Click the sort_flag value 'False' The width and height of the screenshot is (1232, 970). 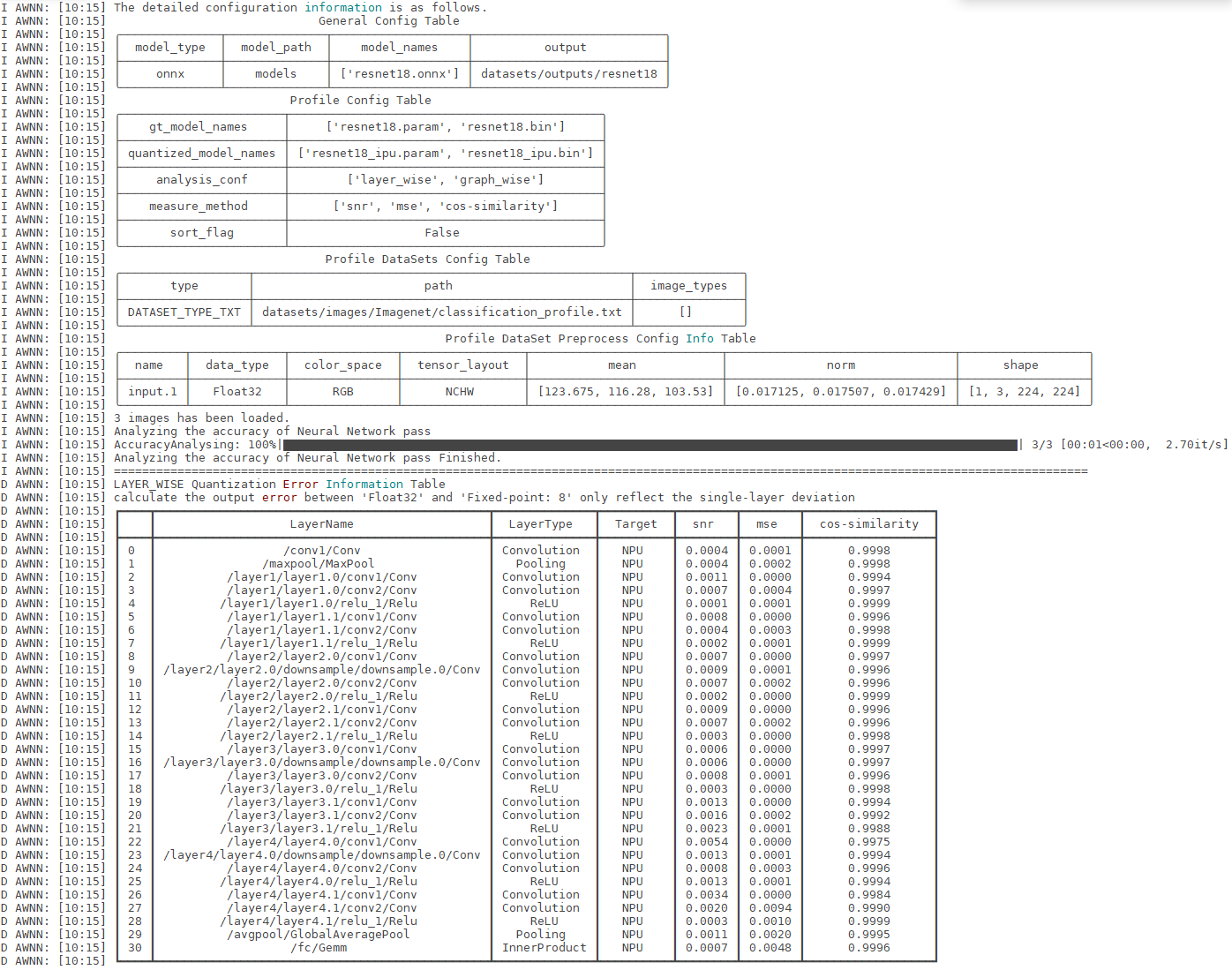coord(442,233)
